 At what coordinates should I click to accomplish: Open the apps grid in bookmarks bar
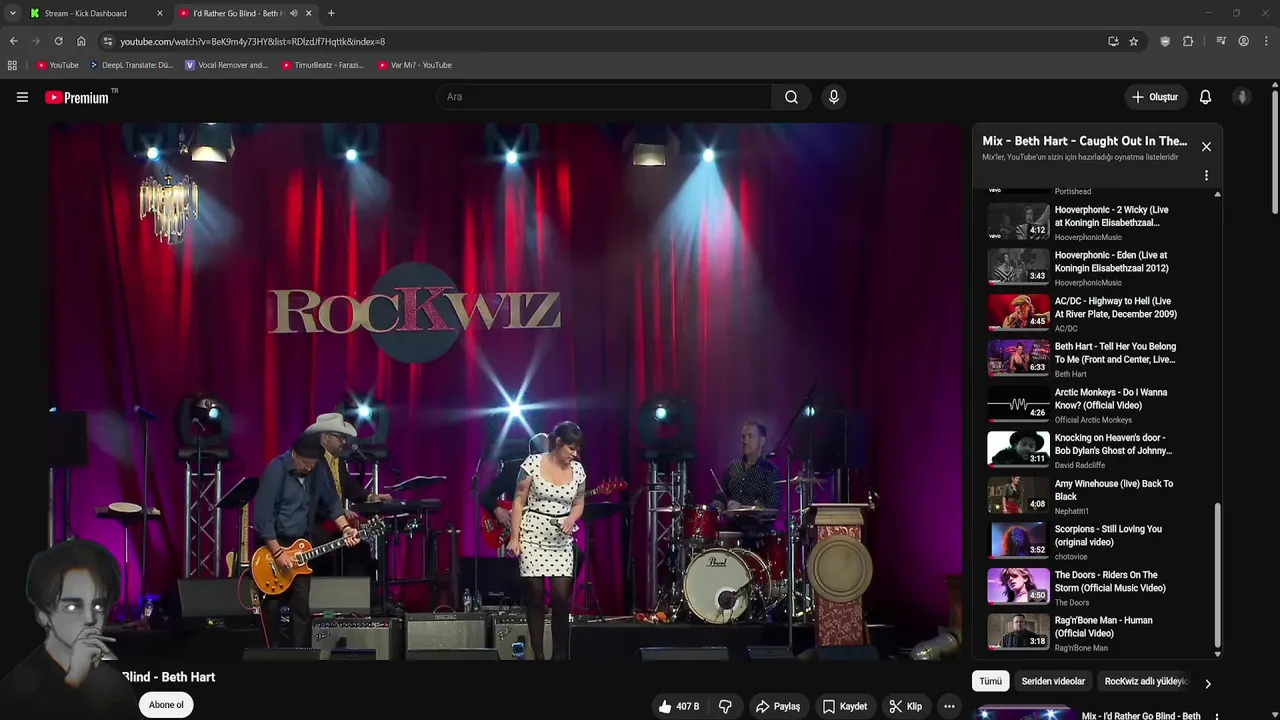(12, 65)
